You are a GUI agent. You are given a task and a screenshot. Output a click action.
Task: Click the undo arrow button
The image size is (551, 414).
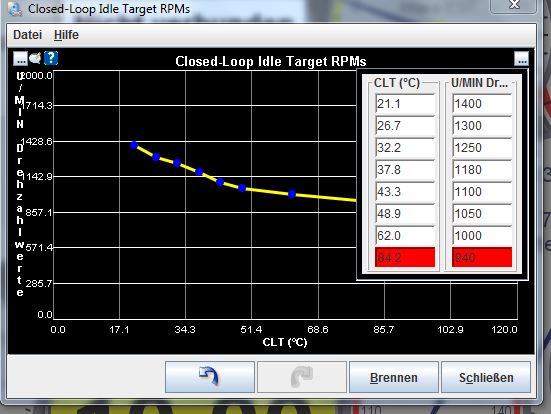coord(210,377)
